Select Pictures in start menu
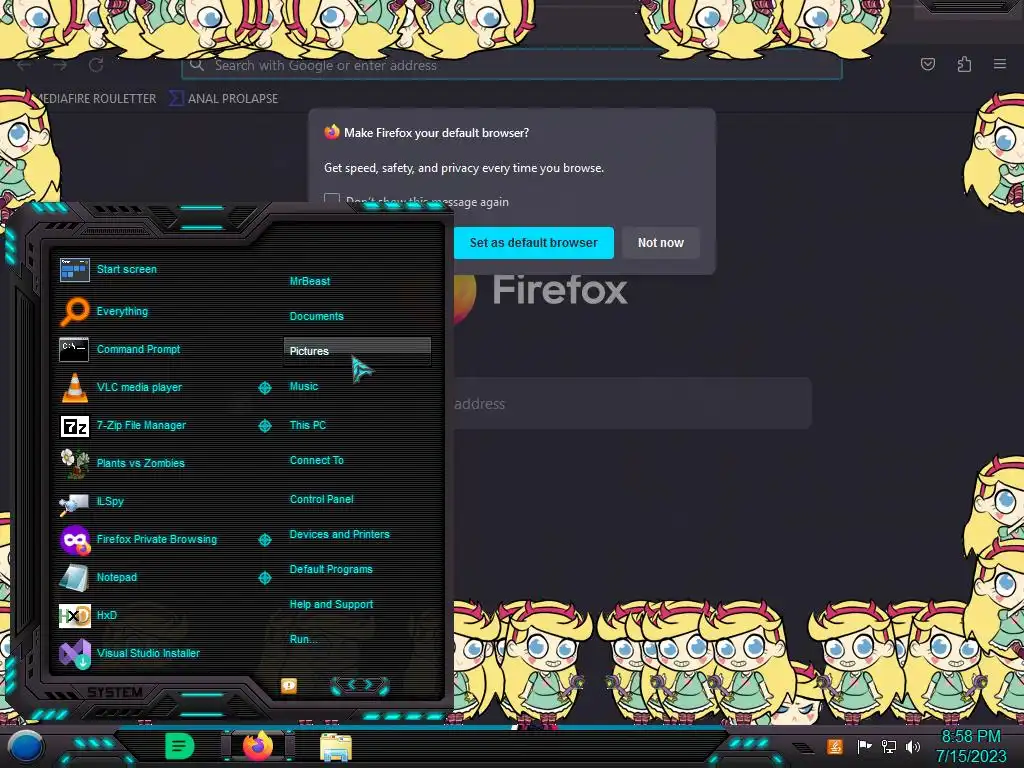 tap(357, 351)
